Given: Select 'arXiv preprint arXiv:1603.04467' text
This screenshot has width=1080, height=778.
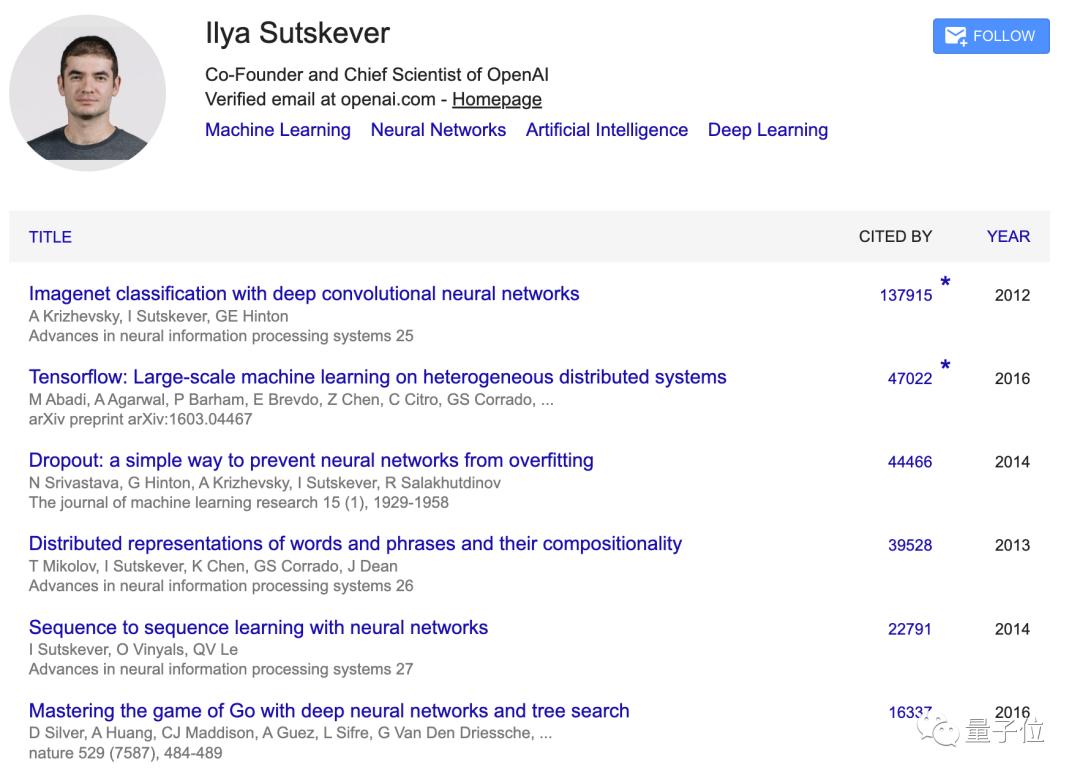Looking at the screenshot, I should pyautogui.click(x=141, y=419).
